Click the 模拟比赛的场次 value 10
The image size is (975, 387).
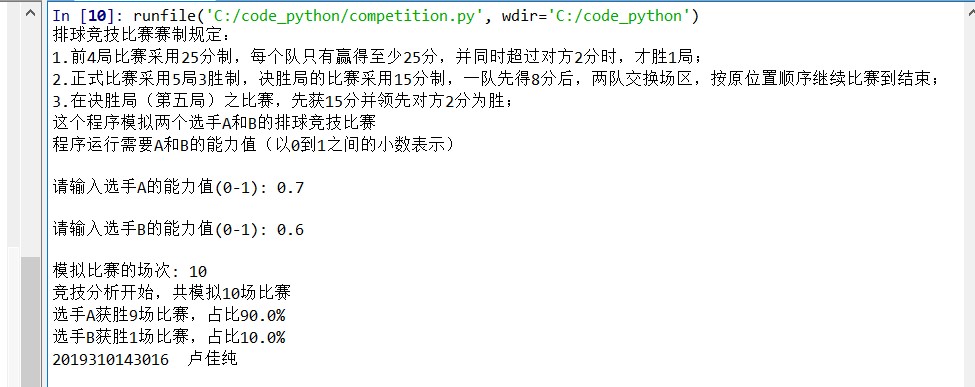[x=198, y=271]
